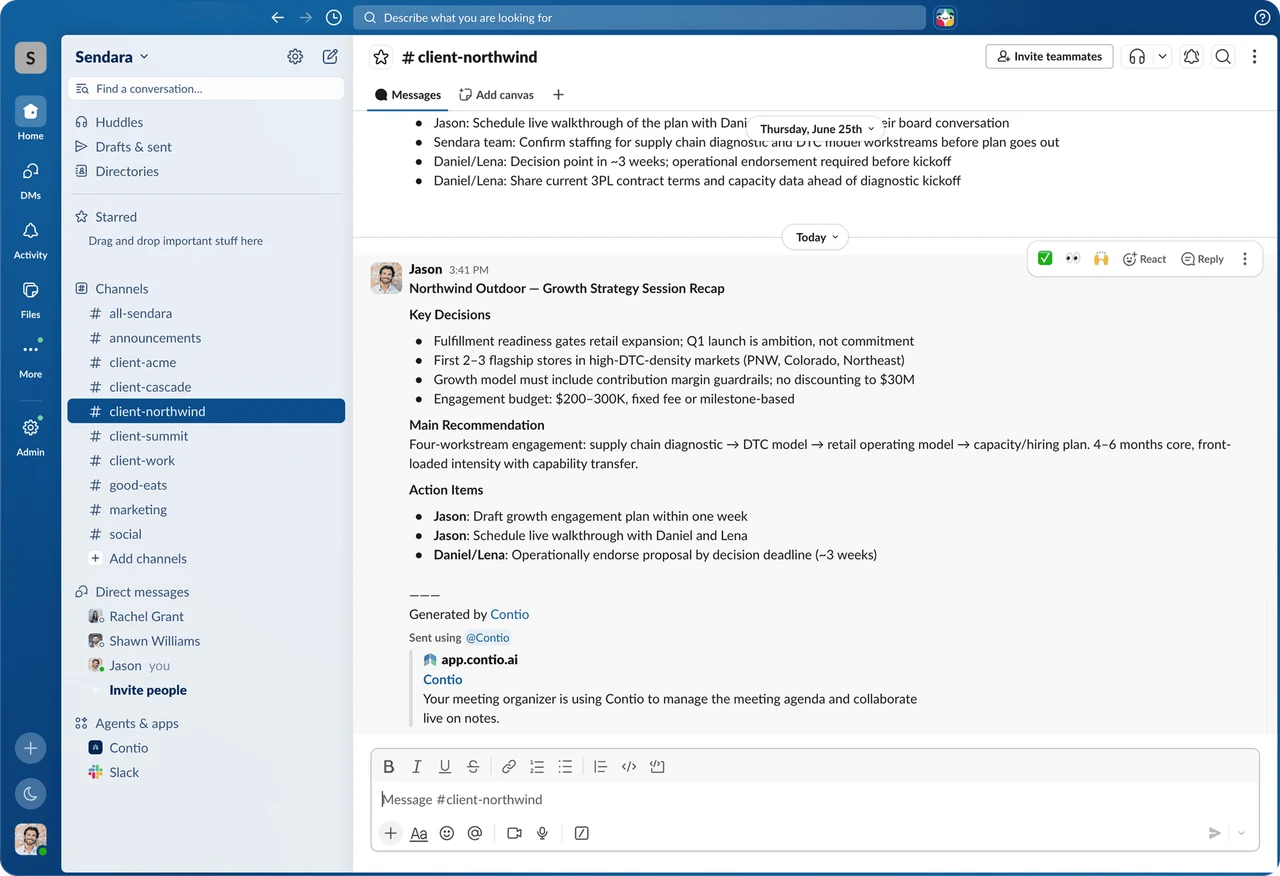Toggle code block formatting

(x=657, y=767)
